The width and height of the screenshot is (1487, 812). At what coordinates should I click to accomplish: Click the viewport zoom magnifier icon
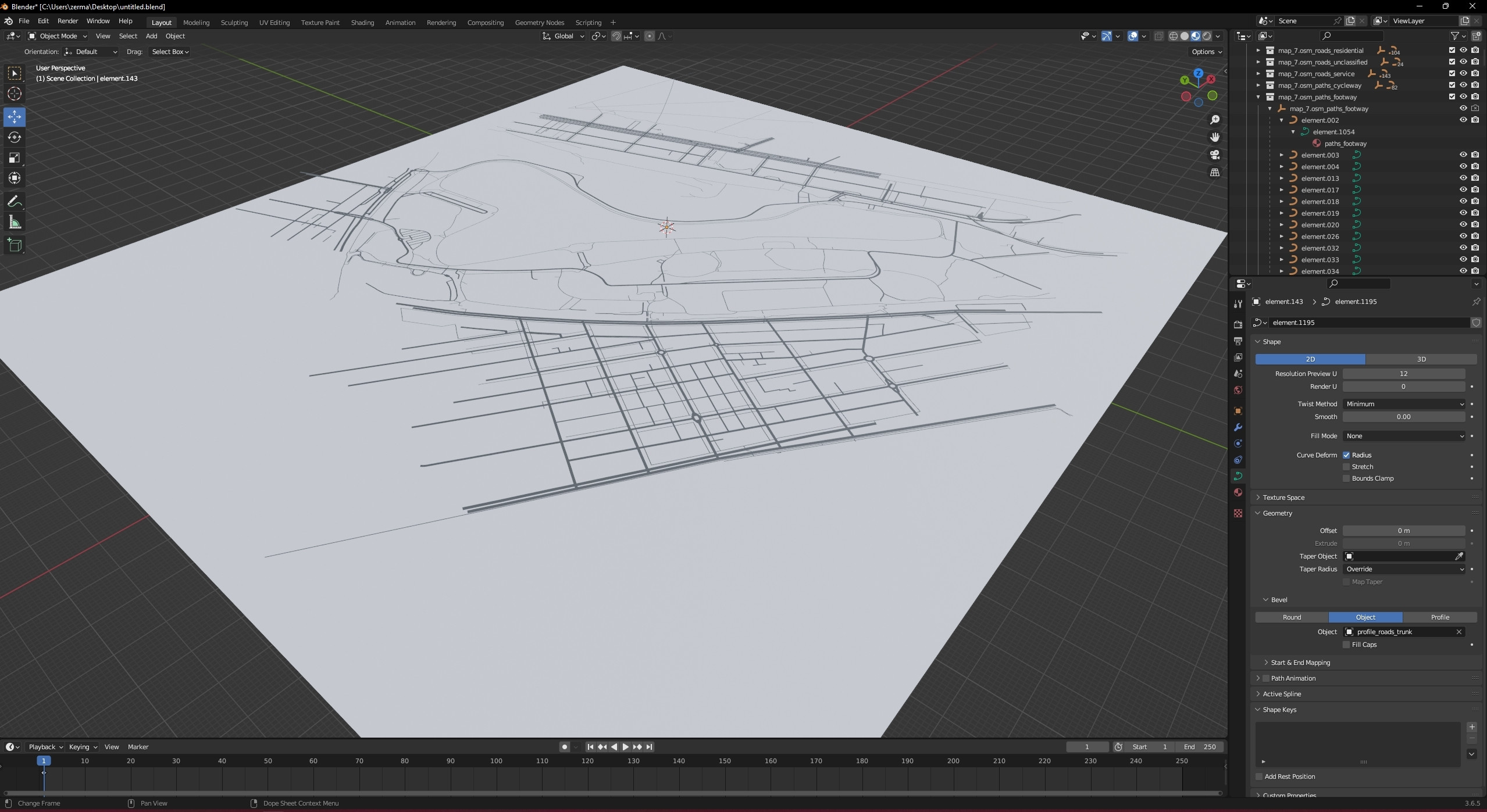[1215, 120]
